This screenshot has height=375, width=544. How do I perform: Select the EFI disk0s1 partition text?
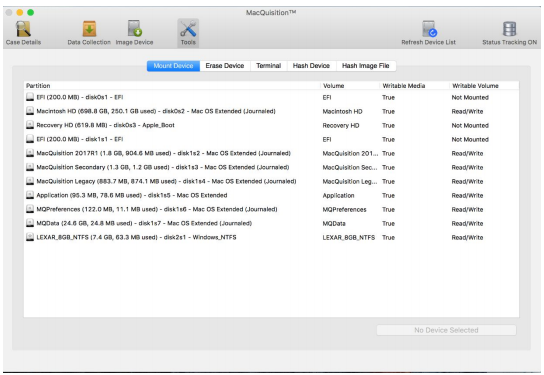click(x=80, y=97)
